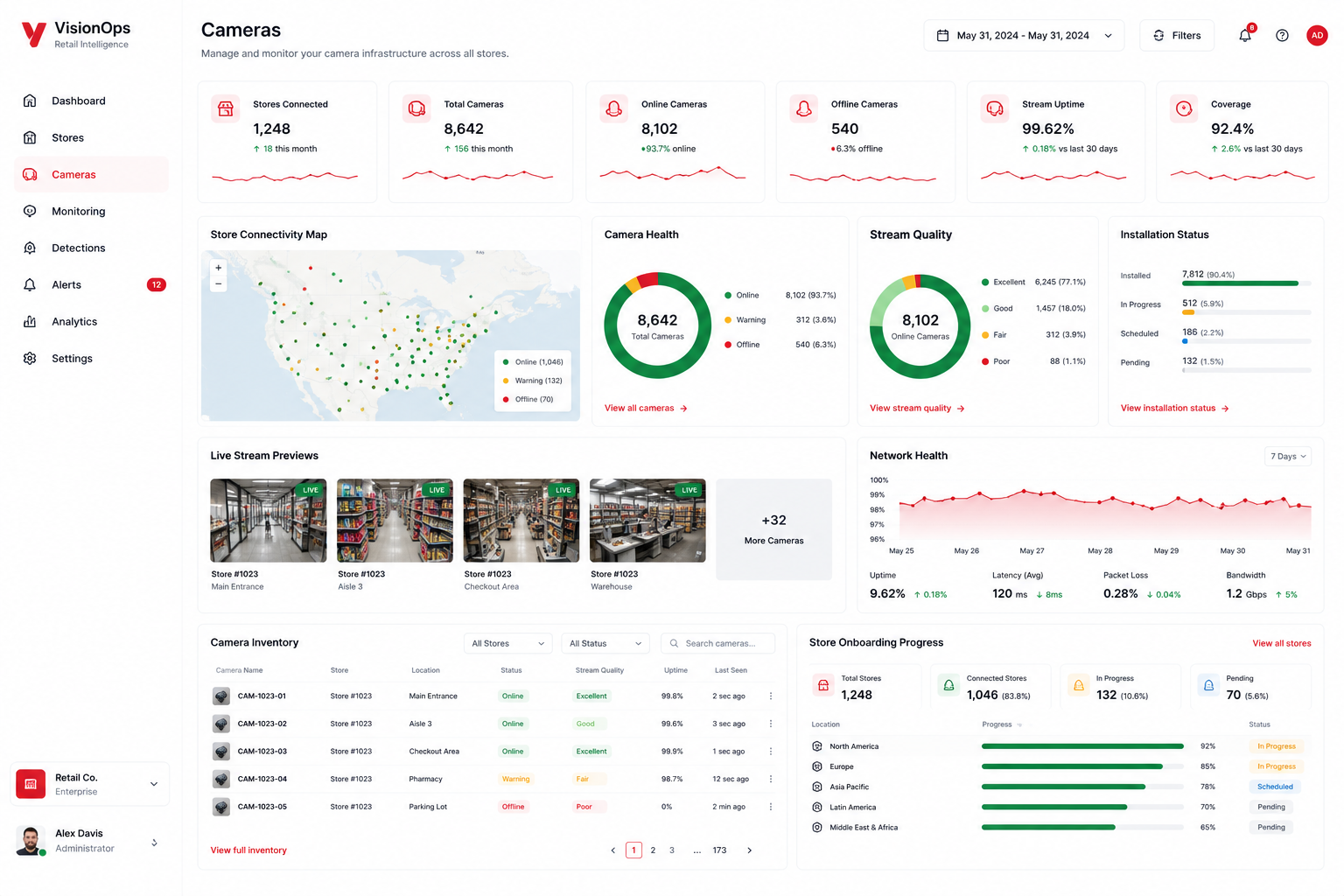The height and width of the screenshot is (896, 1344).
Task: Open the Monitoring section
Action: click(91, 211)
